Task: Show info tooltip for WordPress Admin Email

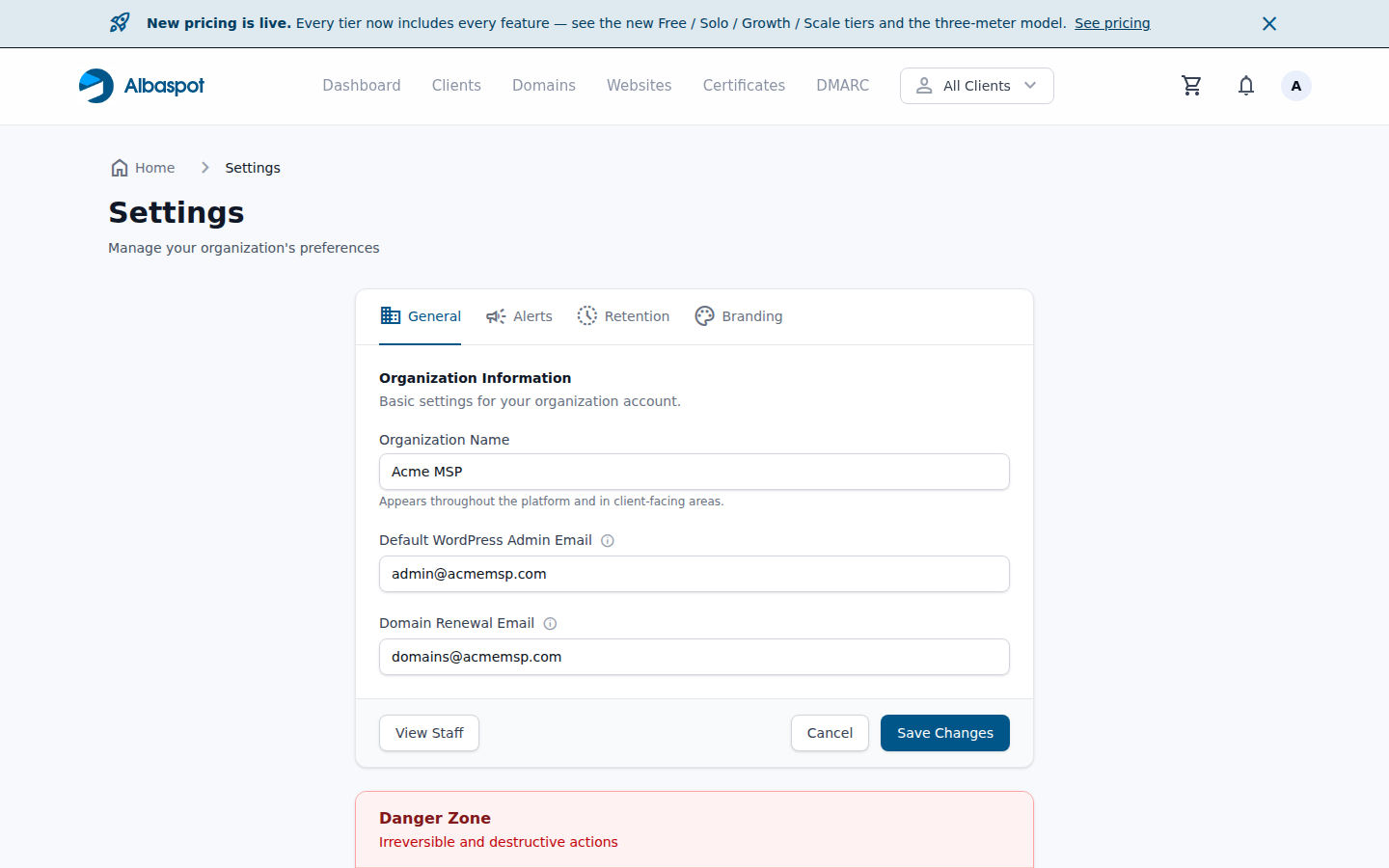Action: coord(608,541)
